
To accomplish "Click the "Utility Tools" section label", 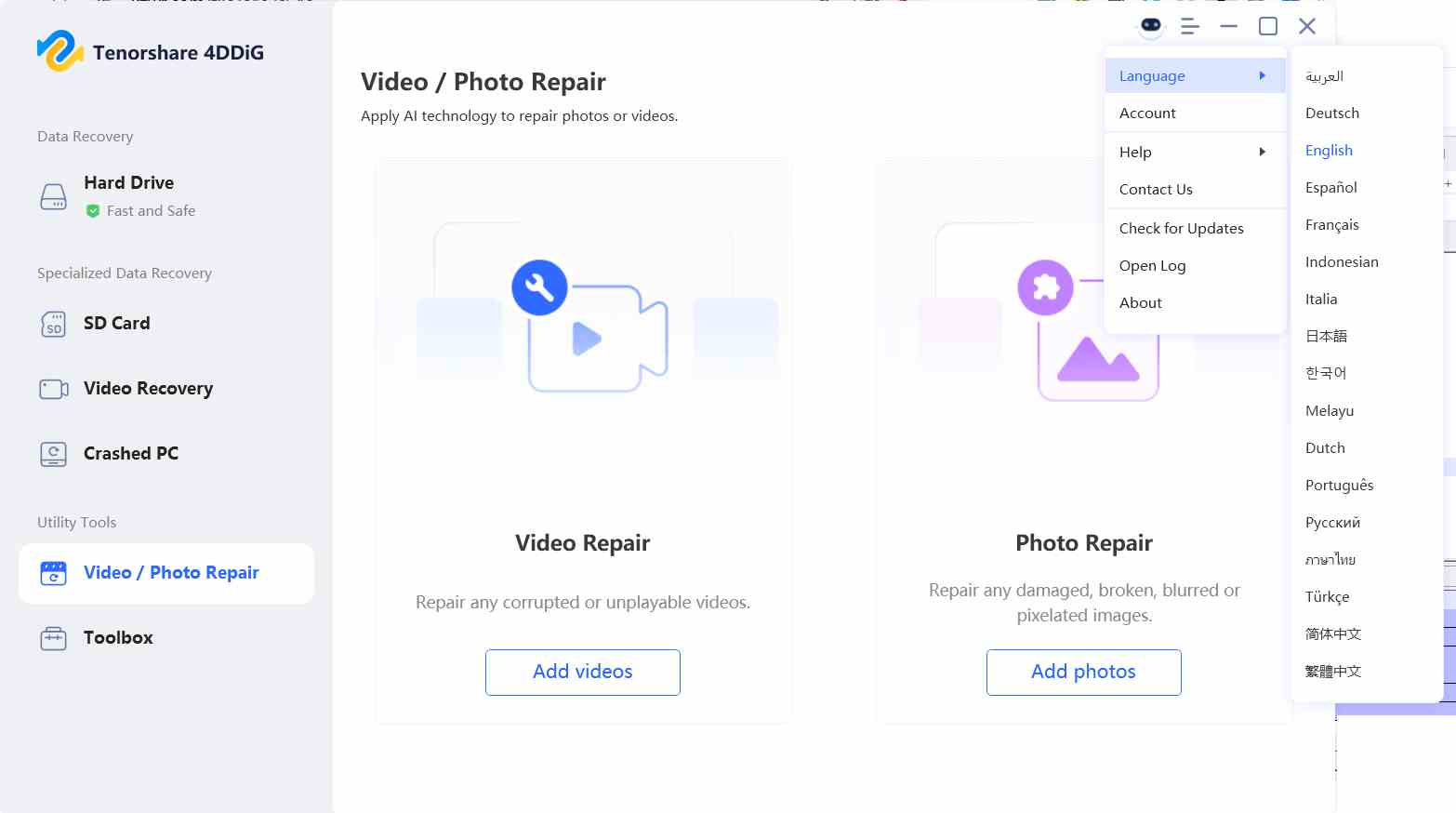I will coord(77,523).
